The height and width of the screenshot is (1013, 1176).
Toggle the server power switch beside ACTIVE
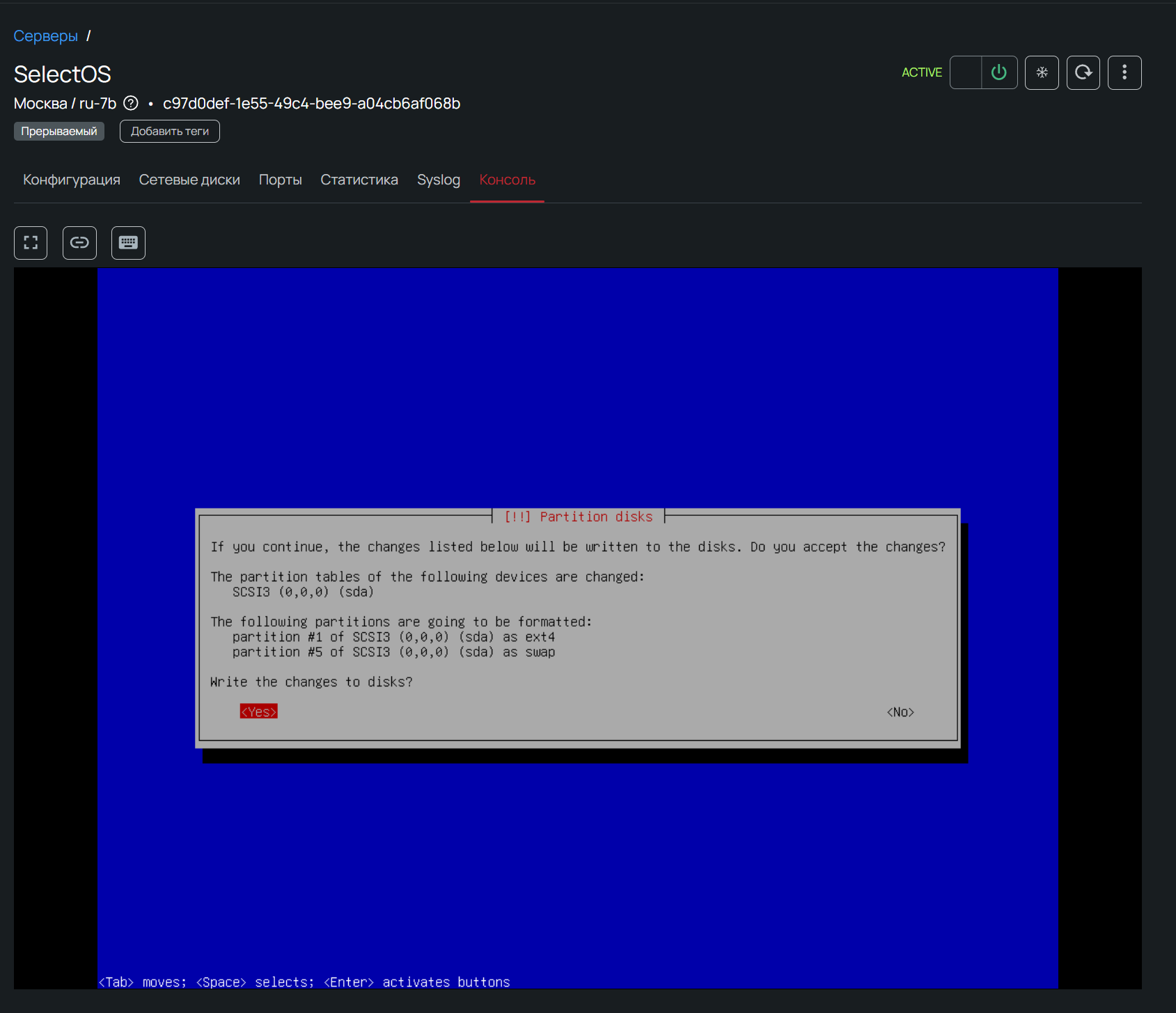click(966, 72)
